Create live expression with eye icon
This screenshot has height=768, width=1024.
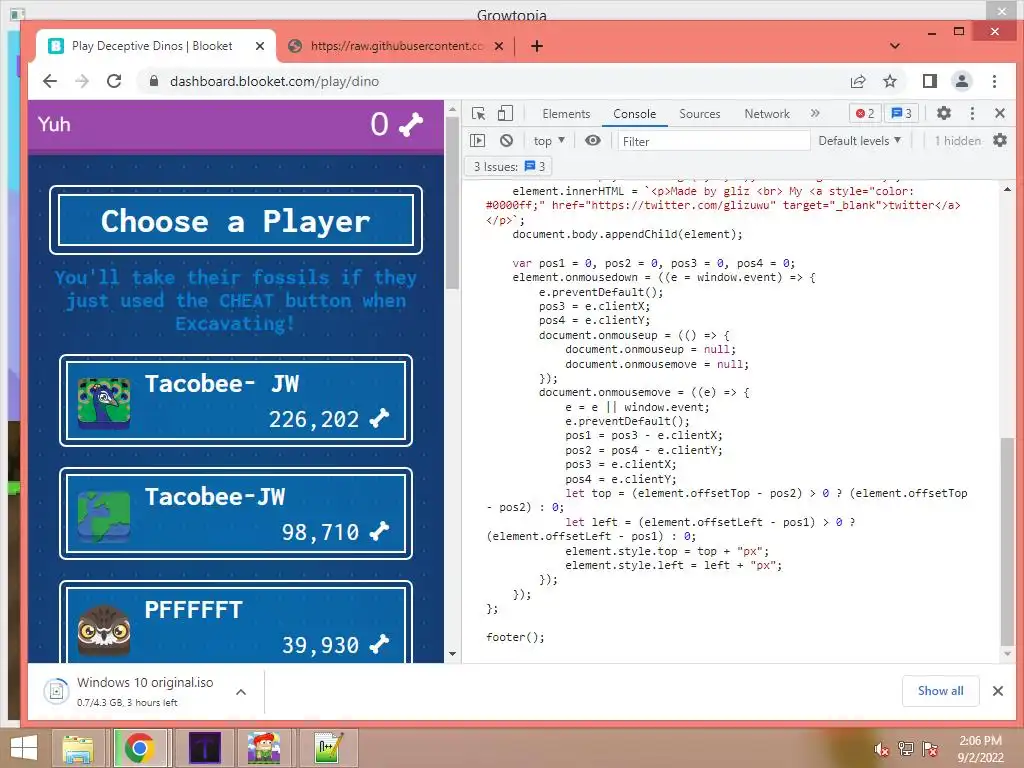click(592, 140)
